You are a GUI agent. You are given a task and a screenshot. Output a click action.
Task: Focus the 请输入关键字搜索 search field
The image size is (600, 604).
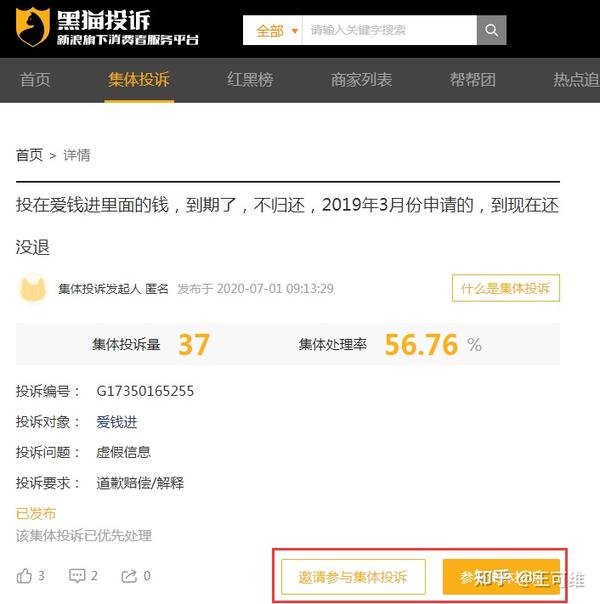(x=390, y=30)
